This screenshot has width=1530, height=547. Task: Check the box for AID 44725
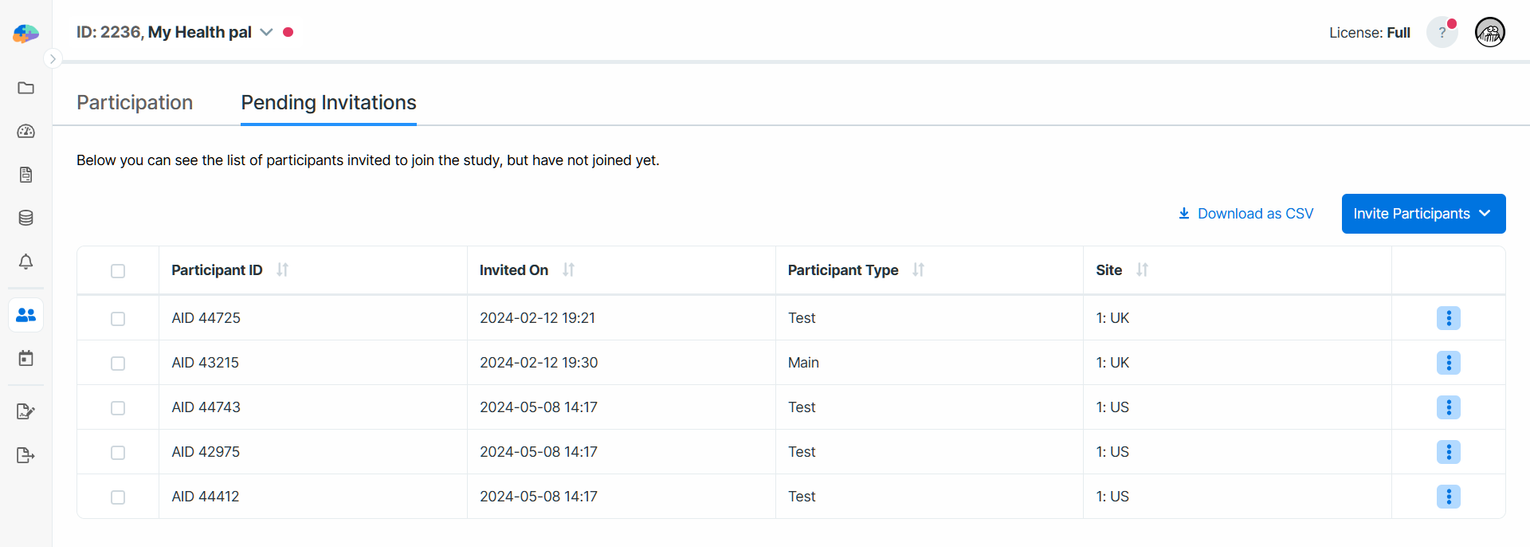pyautogui.click(x=118, y=319)
